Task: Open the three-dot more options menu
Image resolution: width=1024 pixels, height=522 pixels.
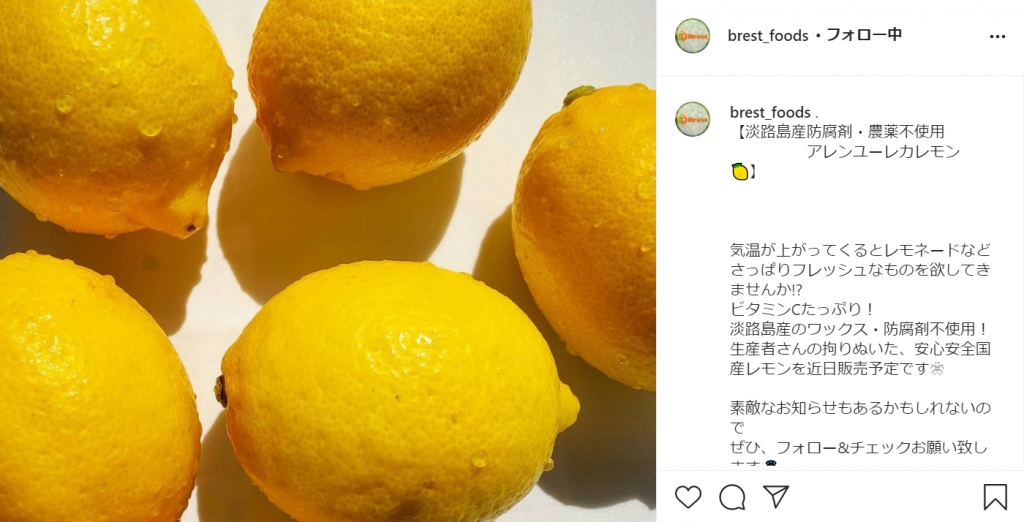Action: click(x=997, y=37)
